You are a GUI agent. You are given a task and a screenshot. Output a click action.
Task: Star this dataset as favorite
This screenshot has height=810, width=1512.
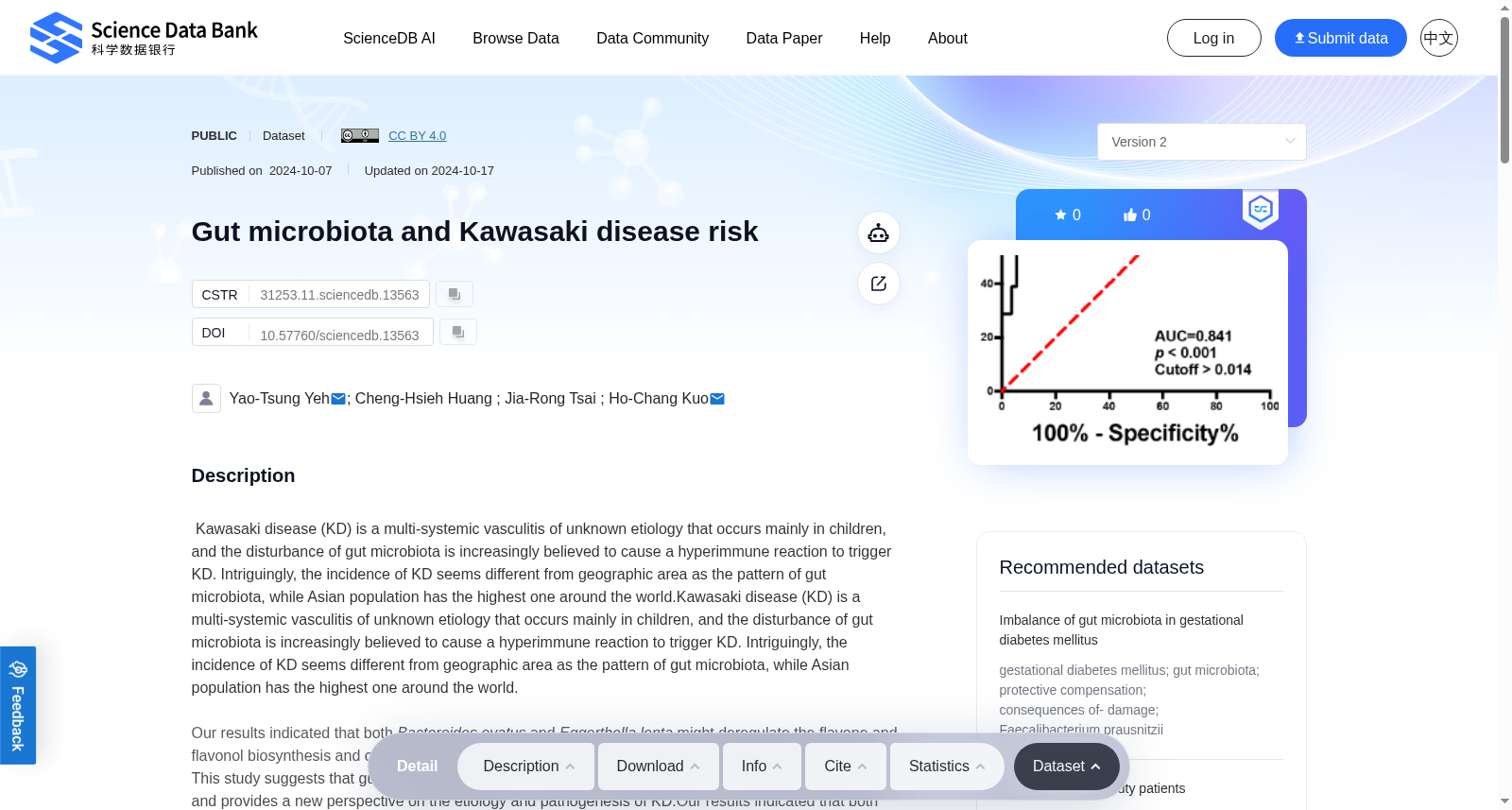click(x=1068, y=215)
